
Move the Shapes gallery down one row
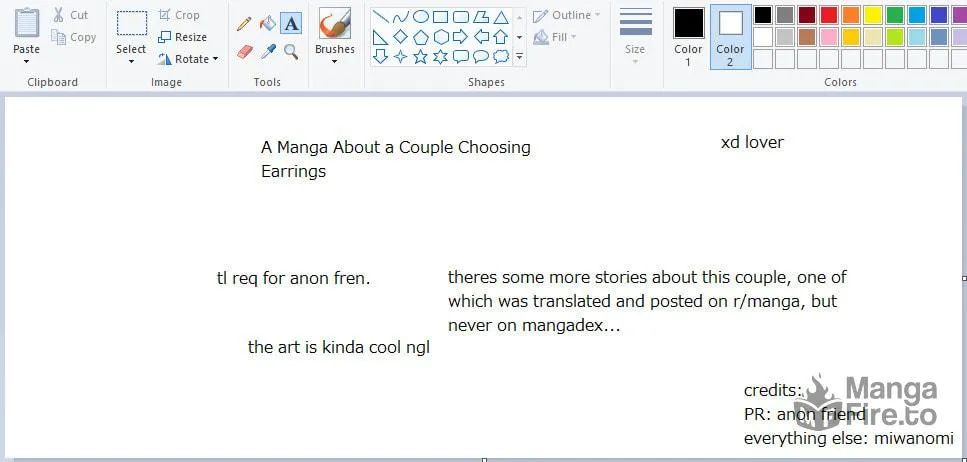click(x=519, y=37)
